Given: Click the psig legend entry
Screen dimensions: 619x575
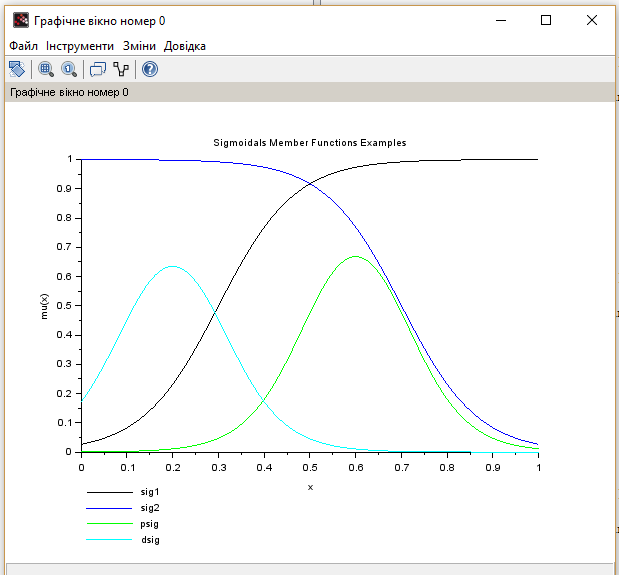Looking at the screenshot, I should (150, 523).
